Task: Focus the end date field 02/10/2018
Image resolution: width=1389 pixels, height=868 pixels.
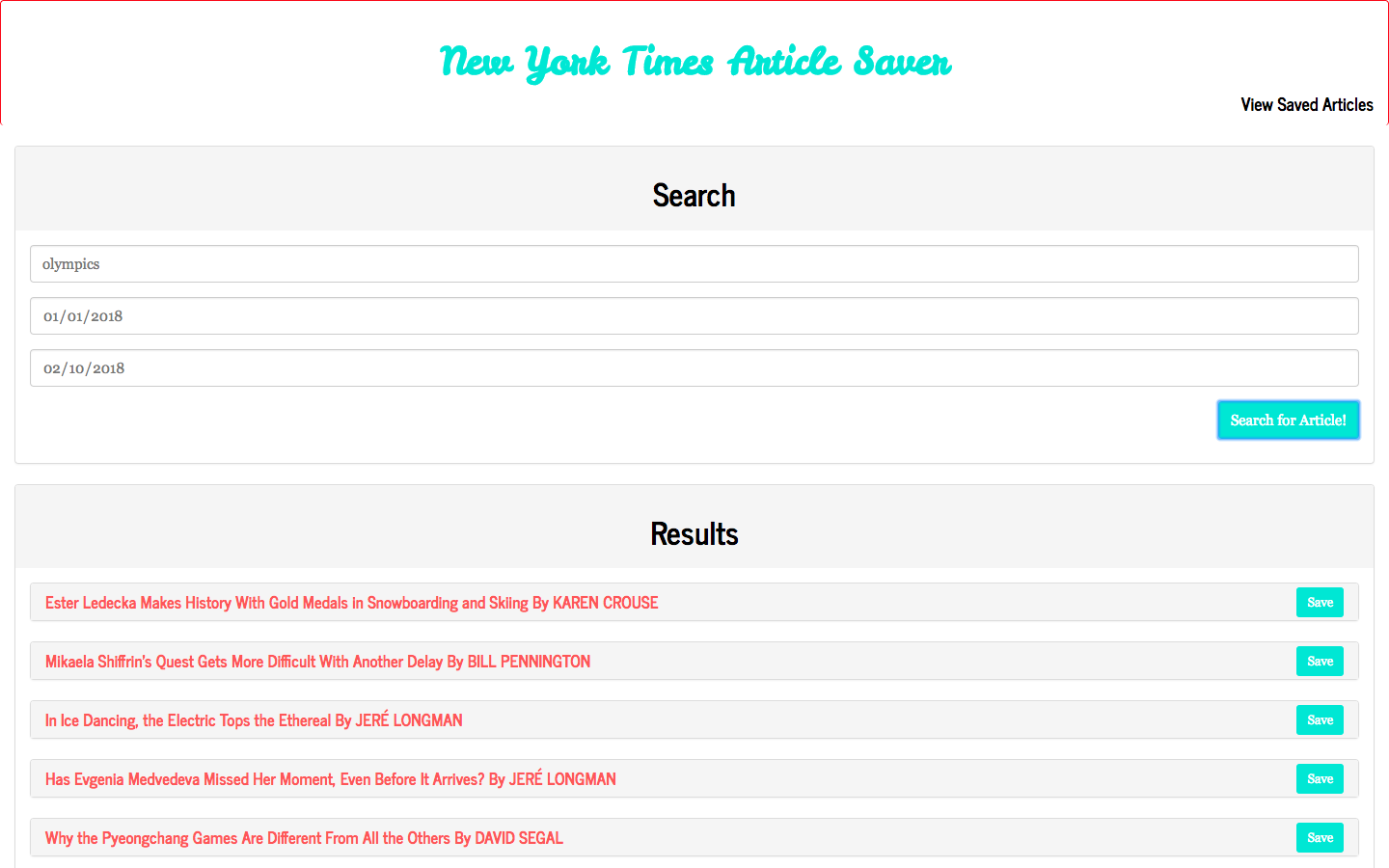Action: pos(694,368)
